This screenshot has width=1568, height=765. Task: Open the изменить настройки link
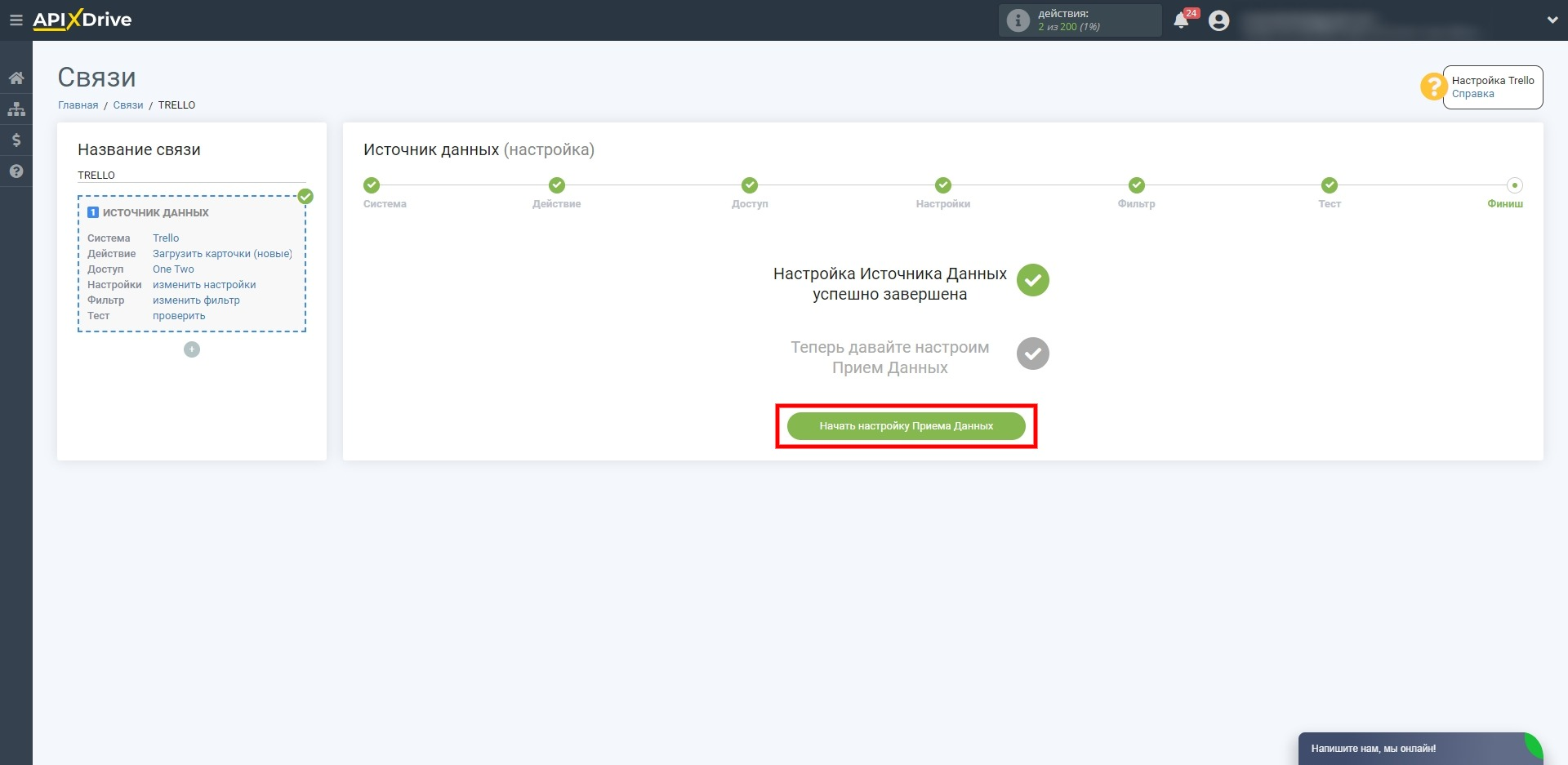[204, 285]
